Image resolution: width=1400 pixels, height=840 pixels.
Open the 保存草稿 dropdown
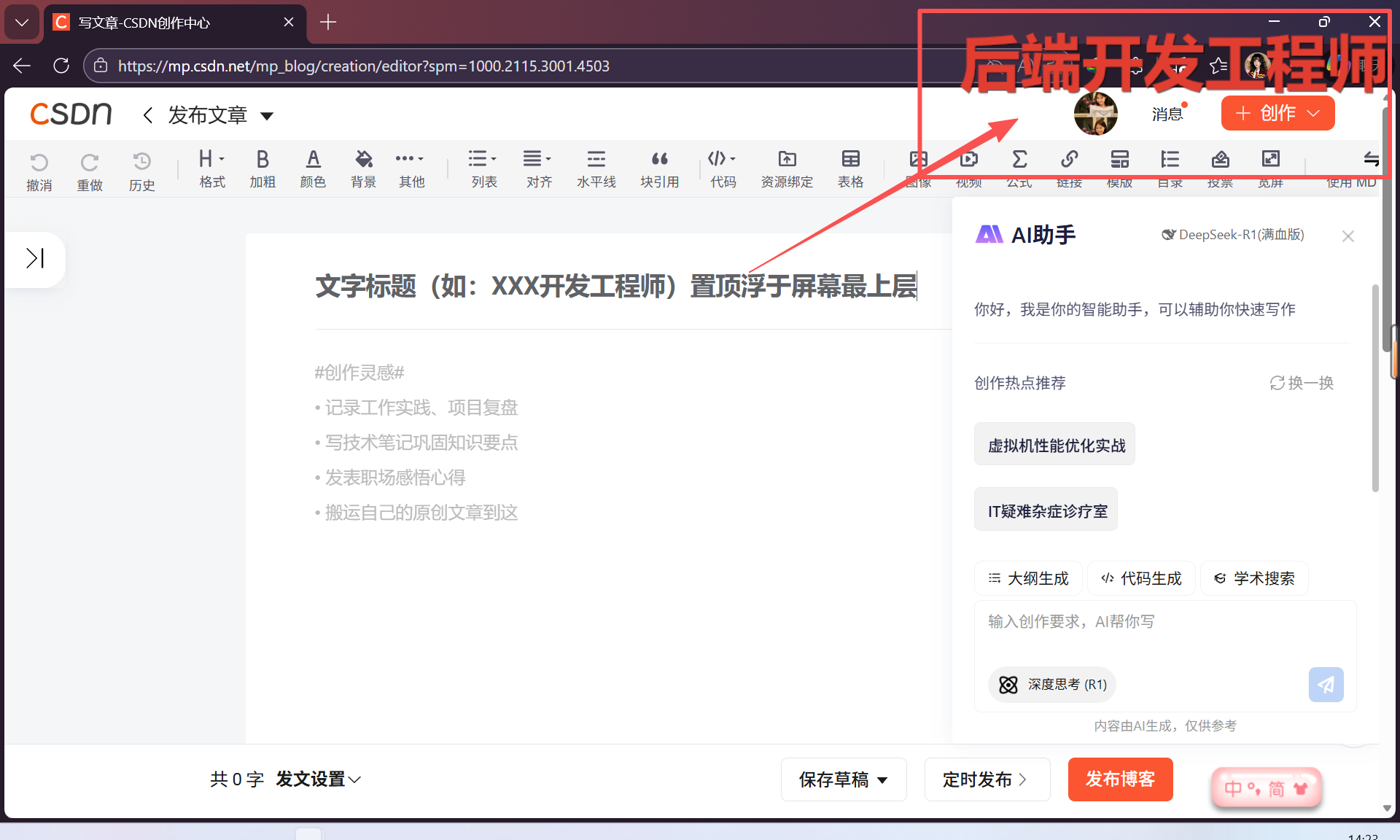point(882,780)
